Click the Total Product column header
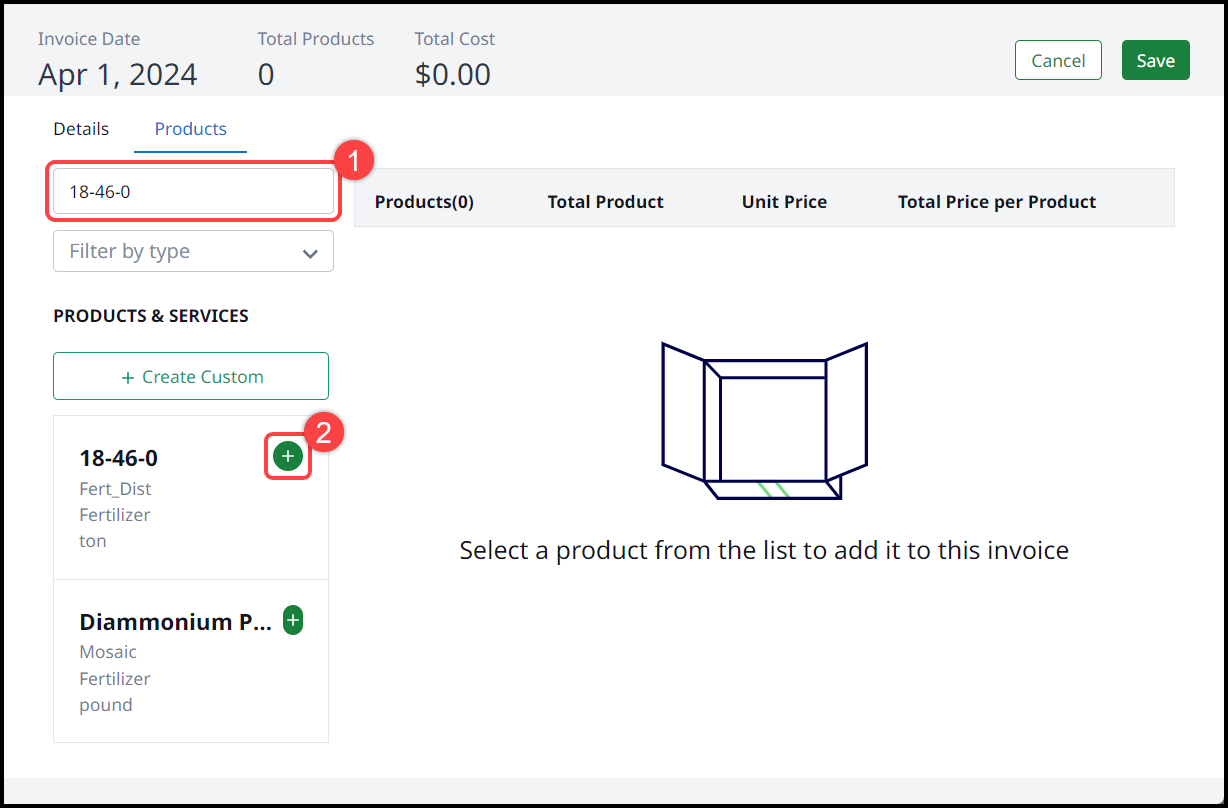This screenshot has height=808, width=1228. 605,202
